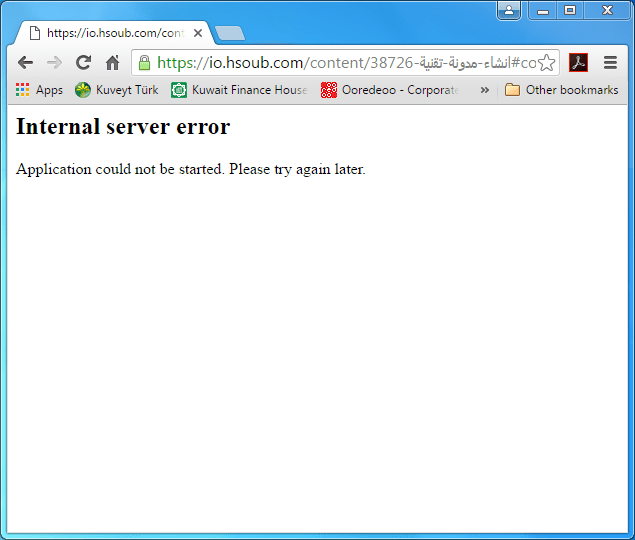Bookmark this page with the star
Screen dimensions: 635x540
coord(547,63)
